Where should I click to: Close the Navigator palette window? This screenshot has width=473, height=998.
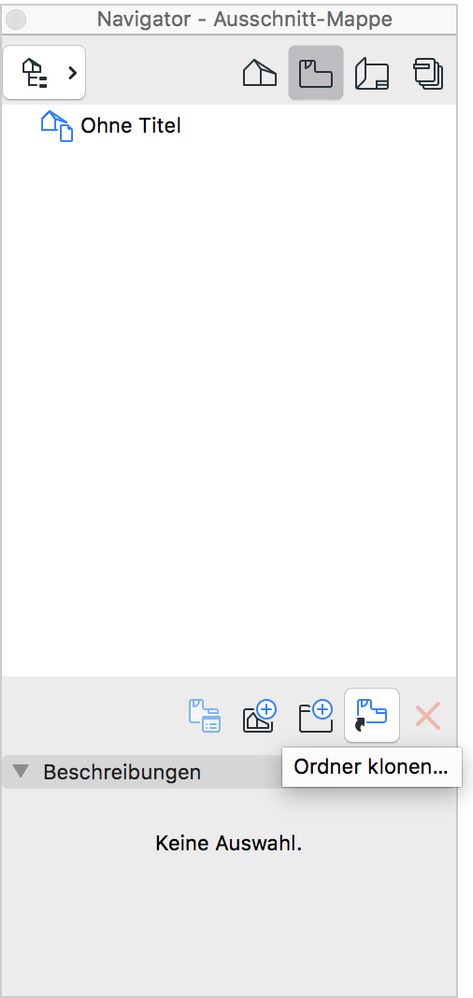[15, 20]
